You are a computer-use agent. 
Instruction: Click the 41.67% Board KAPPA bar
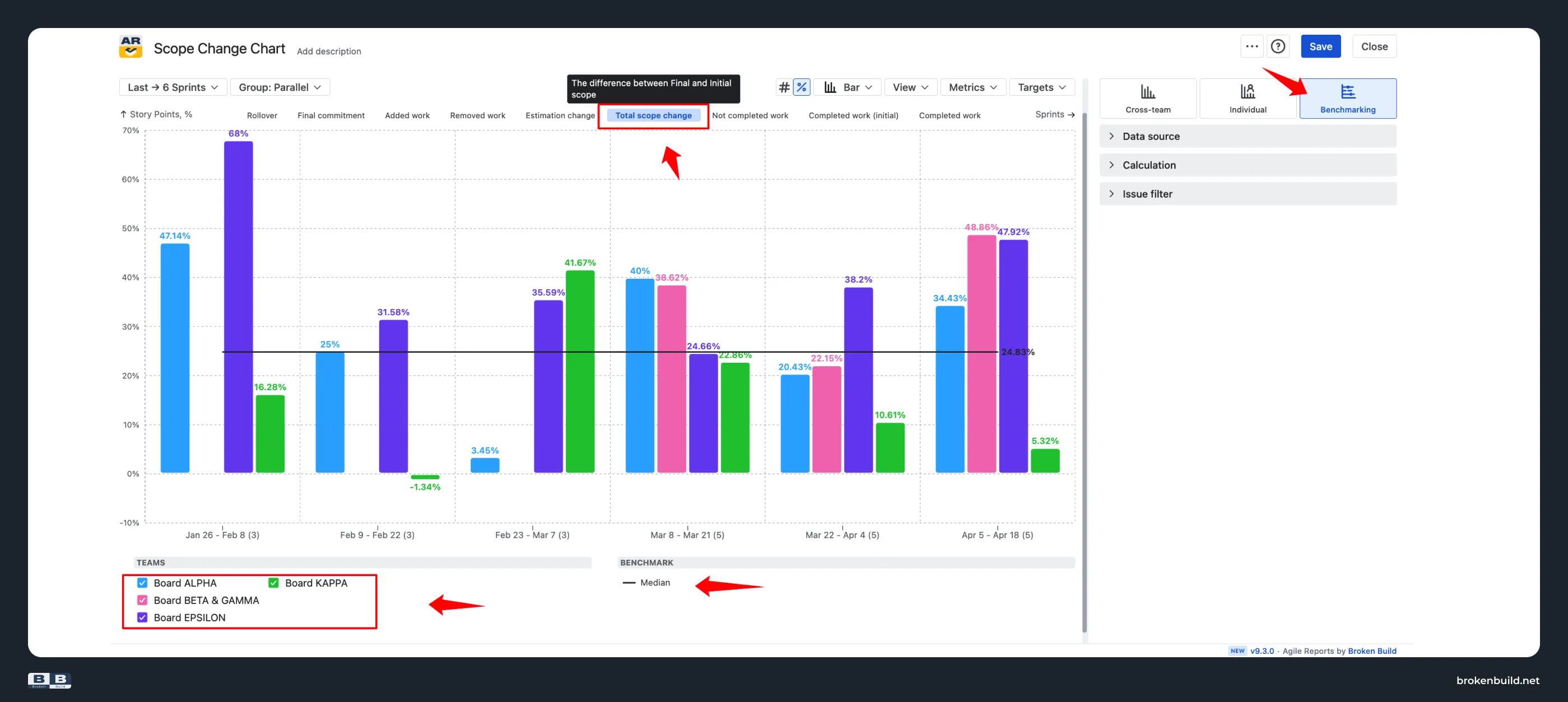(x=579, y=371)
